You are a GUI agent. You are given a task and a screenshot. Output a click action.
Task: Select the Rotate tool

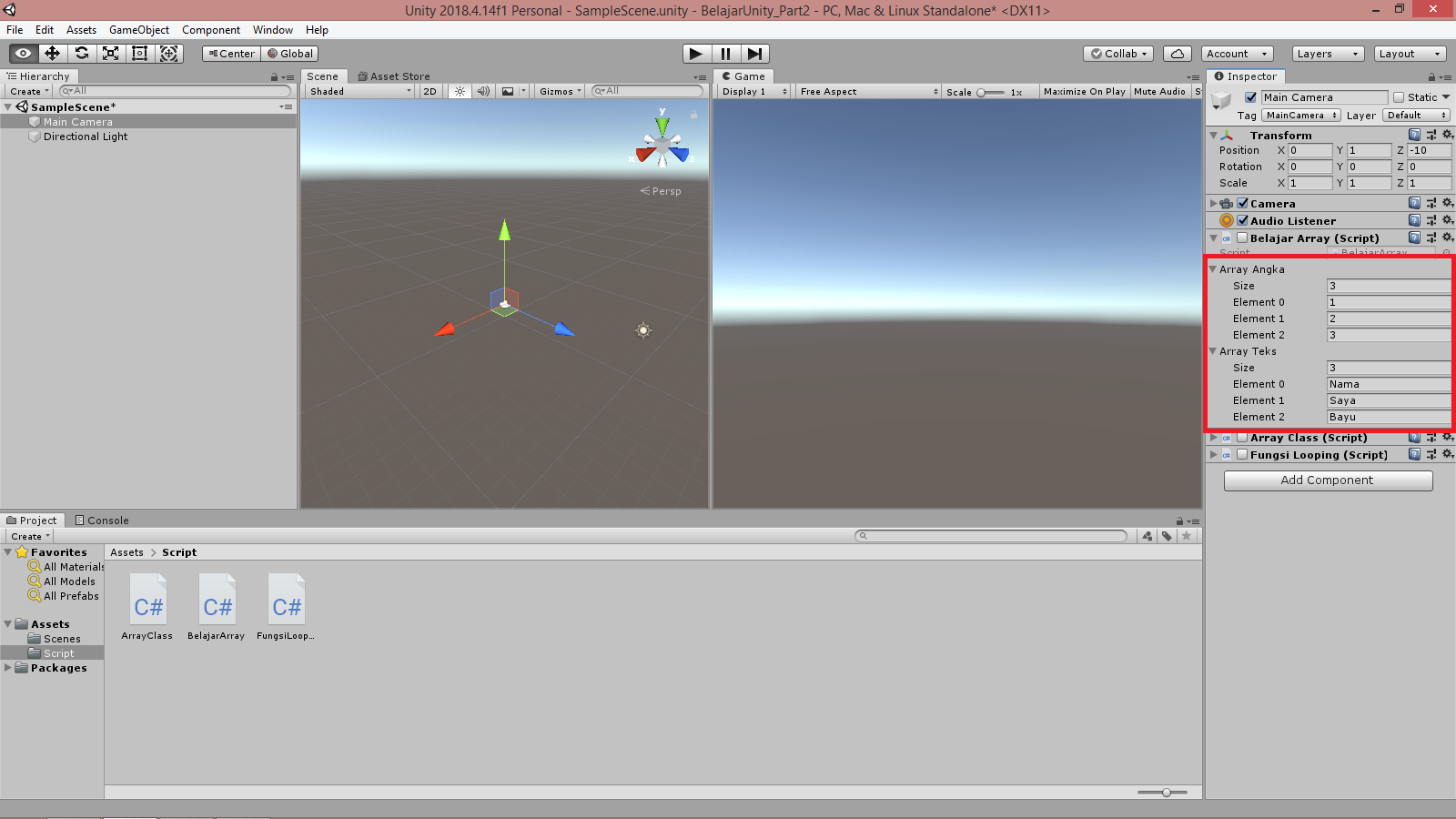(x=81, y=53)
